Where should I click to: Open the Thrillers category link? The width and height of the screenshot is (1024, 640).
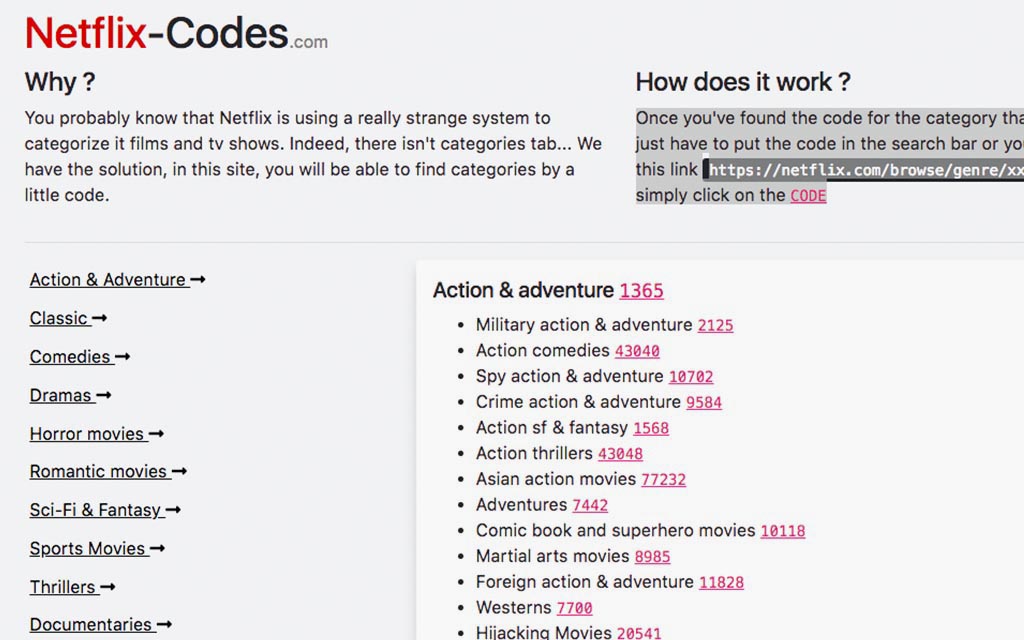click(x=63, y=587)
